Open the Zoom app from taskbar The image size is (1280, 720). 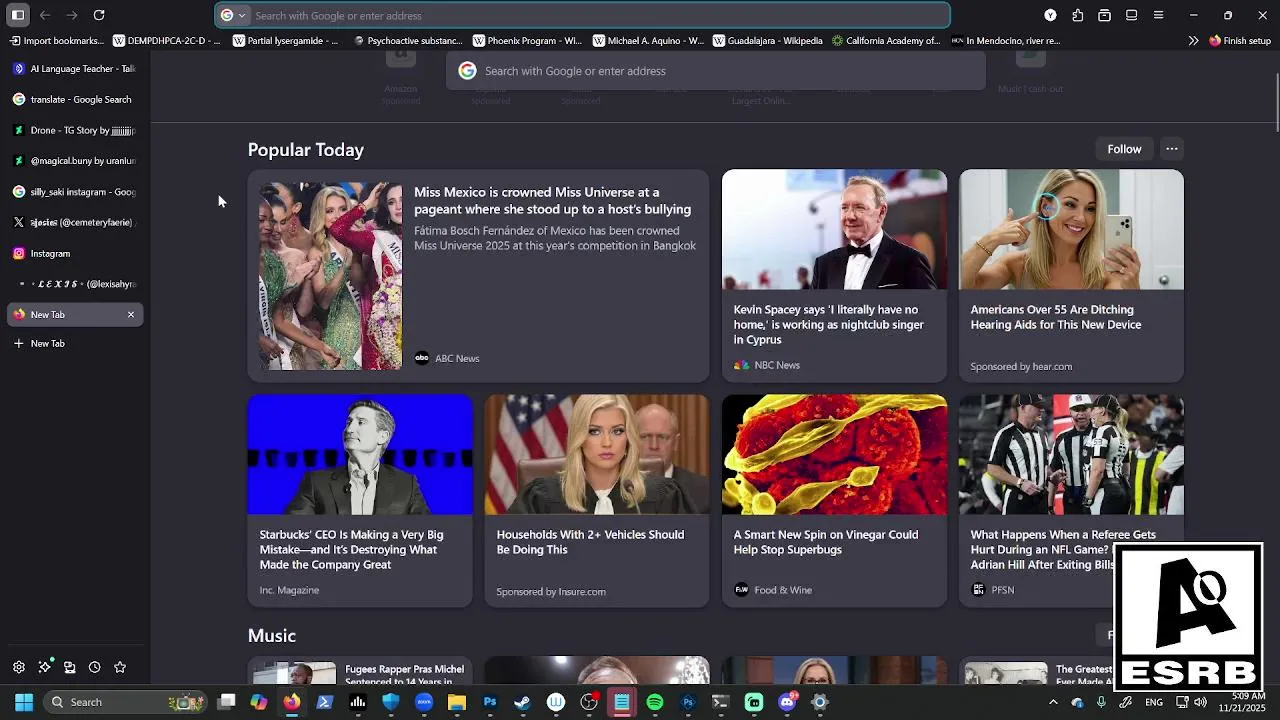click(x=424, y=702)
